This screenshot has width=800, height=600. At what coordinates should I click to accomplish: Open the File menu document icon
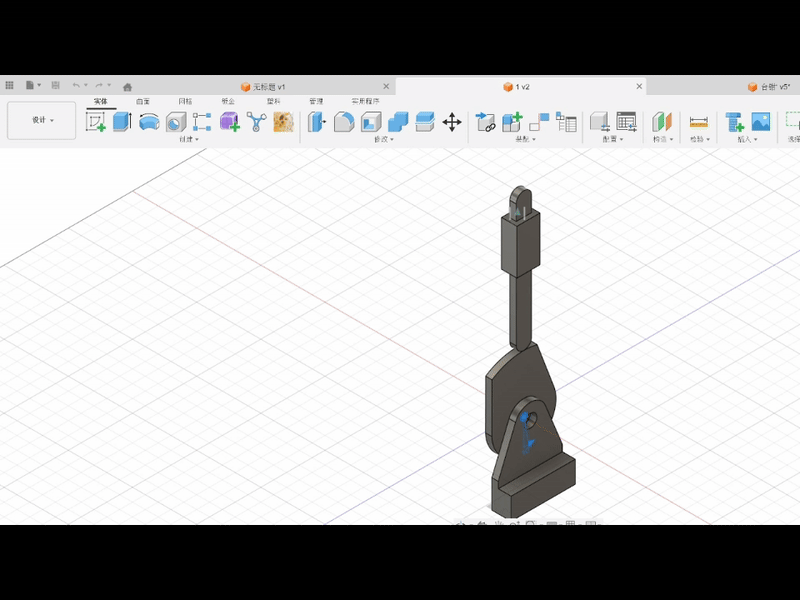point(30,85)
